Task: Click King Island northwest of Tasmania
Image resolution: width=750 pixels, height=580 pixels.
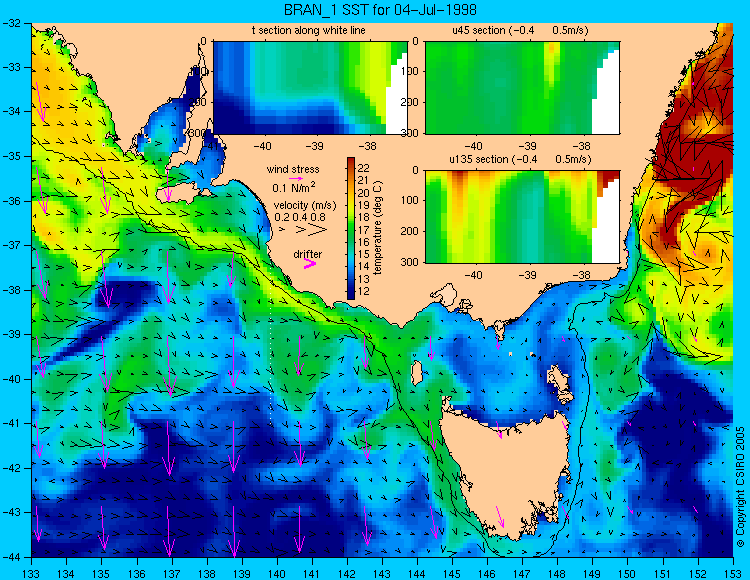Action: click(x=417, y=373)
